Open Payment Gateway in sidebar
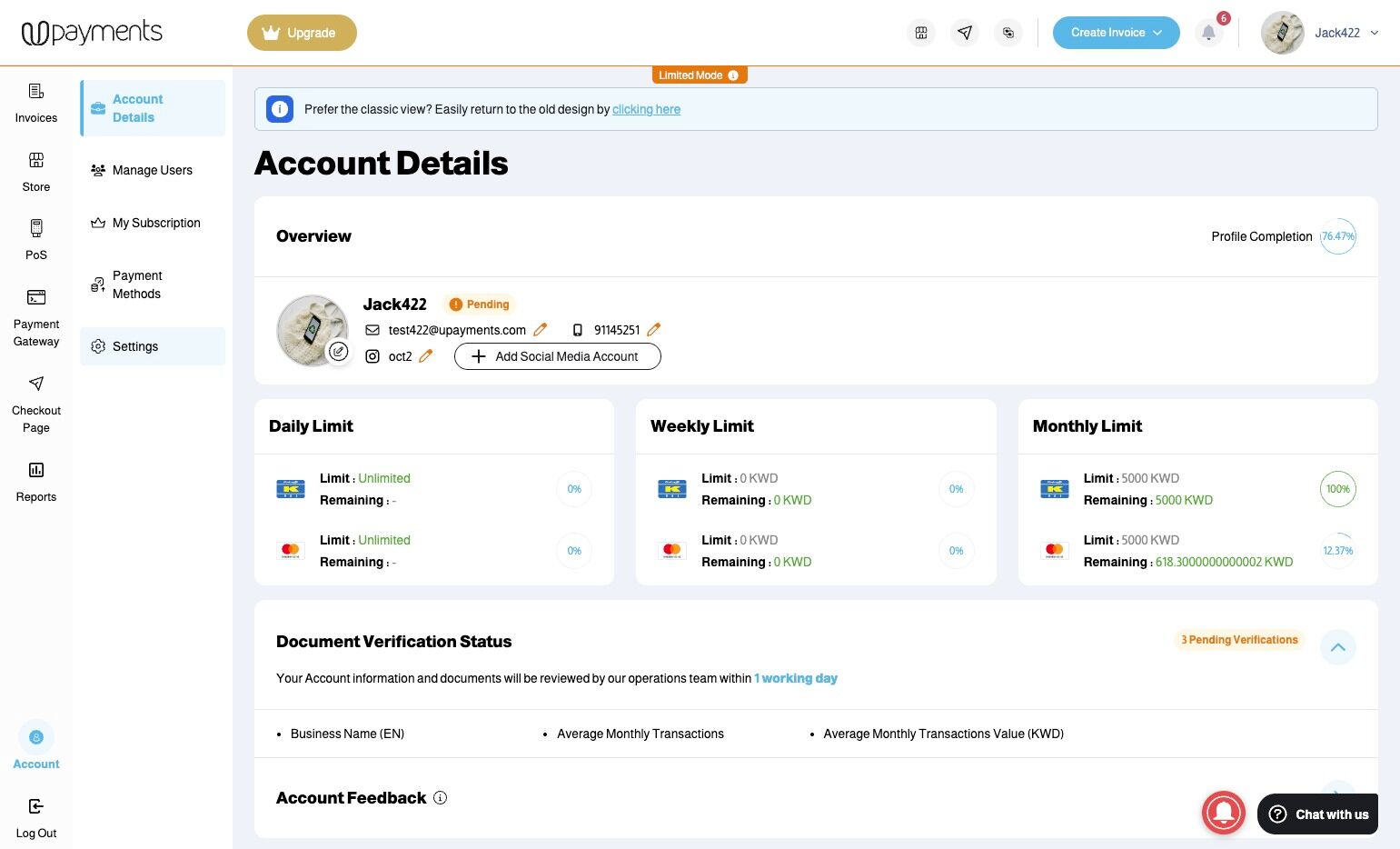Screen dimensions: 1400x849 click(x=36, y=318)
